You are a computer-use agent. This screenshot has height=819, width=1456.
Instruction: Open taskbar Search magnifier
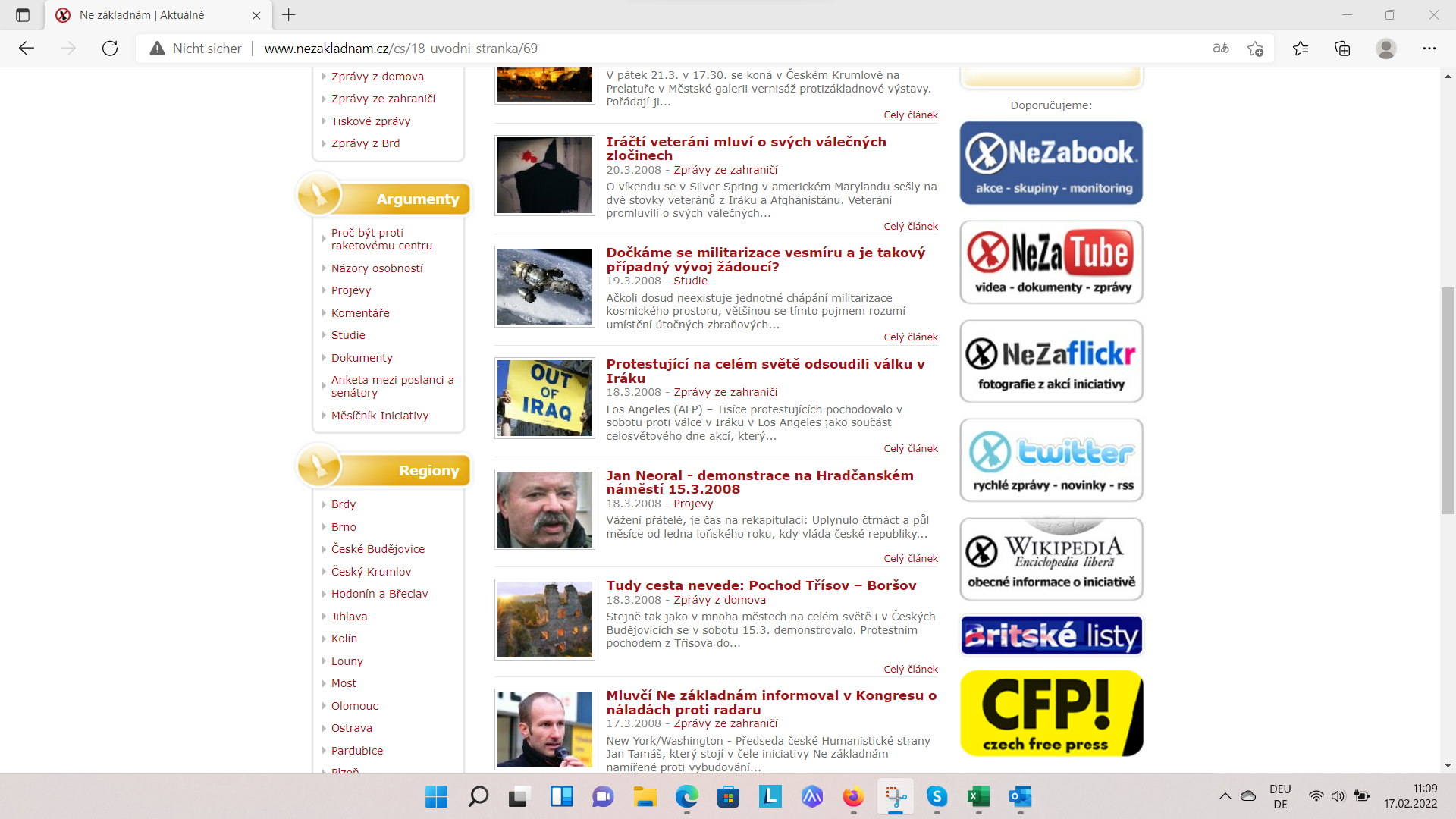point(478,796)
